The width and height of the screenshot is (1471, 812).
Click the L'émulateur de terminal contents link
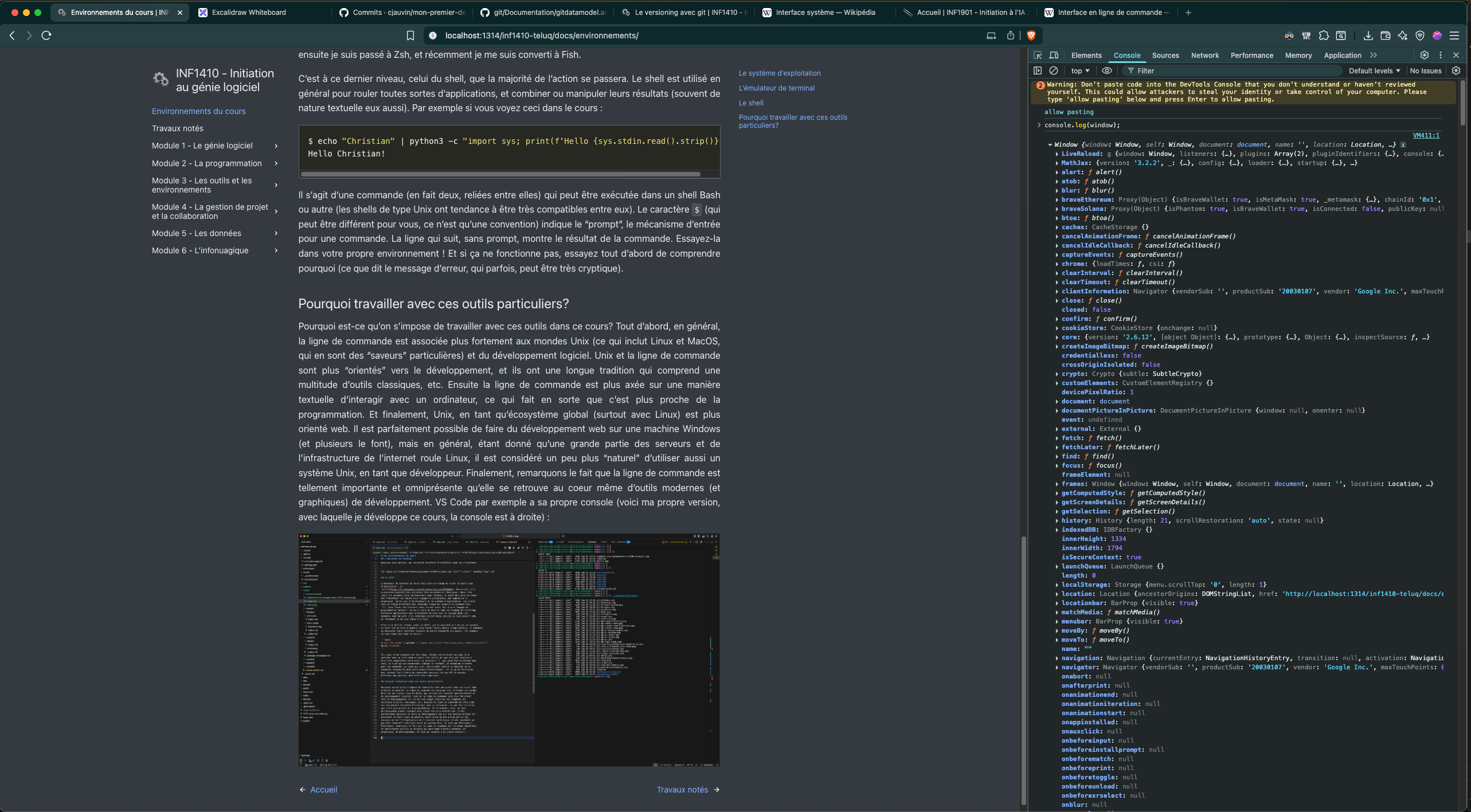click(x=776, y=88)
